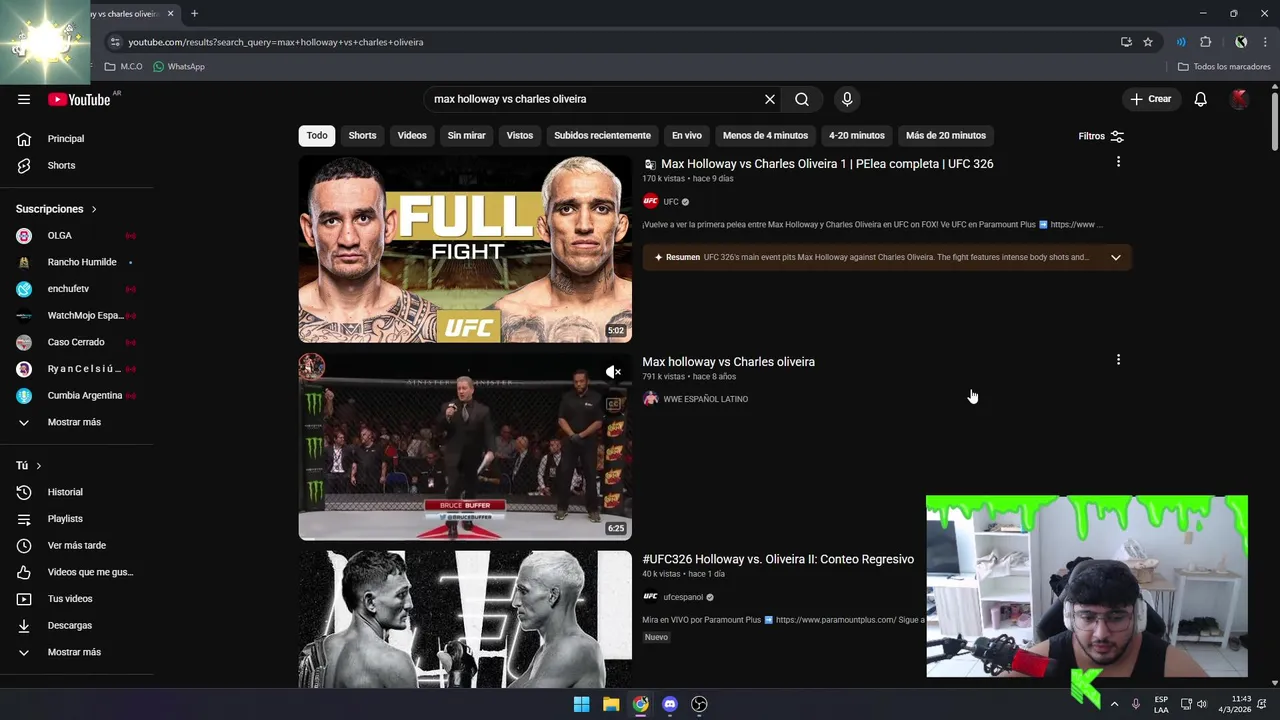The height and width of the screenshot is (720, 1280).
Task: Open a new browser tab
Action: click(194, 14)
